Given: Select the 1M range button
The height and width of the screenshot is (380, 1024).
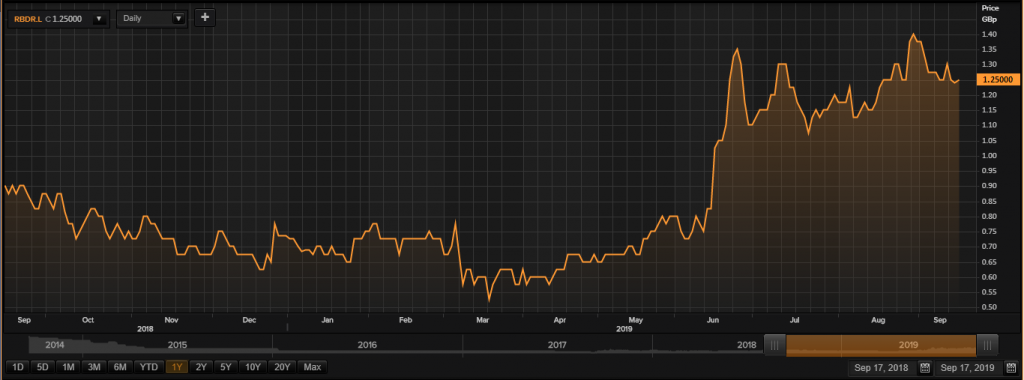Looking at the screenshot, I should pos(68,368).
